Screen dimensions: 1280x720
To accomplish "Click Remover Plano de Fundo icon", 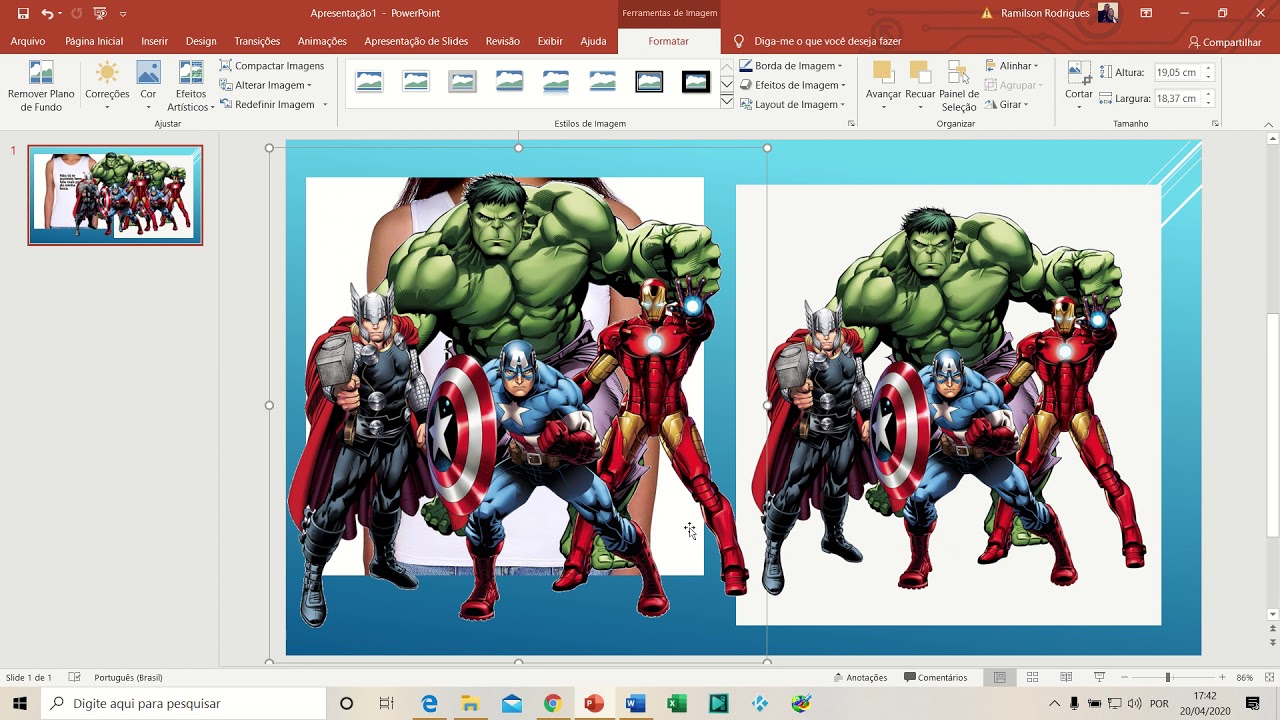I will pyautogui.click(x=41, y=86).
